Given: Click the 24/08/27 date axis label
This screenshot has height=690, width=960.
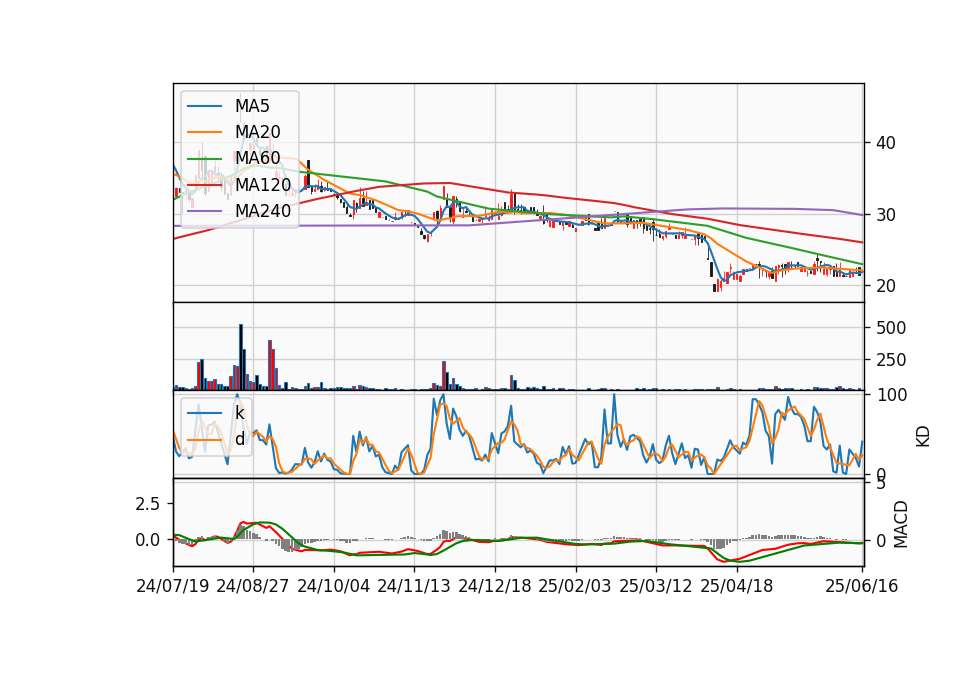Looking at the screenshot, I should pyautogui.click(x=253, y=586).
